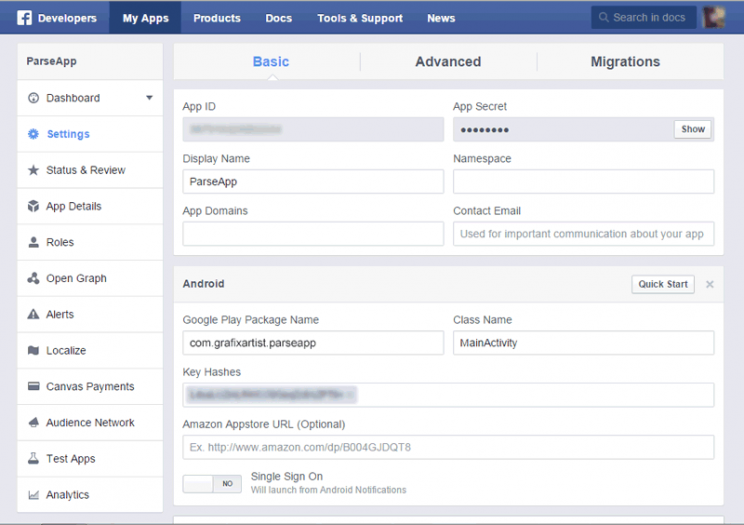Click the Analytics chart icon
The image size is (744, 525).
33,495
